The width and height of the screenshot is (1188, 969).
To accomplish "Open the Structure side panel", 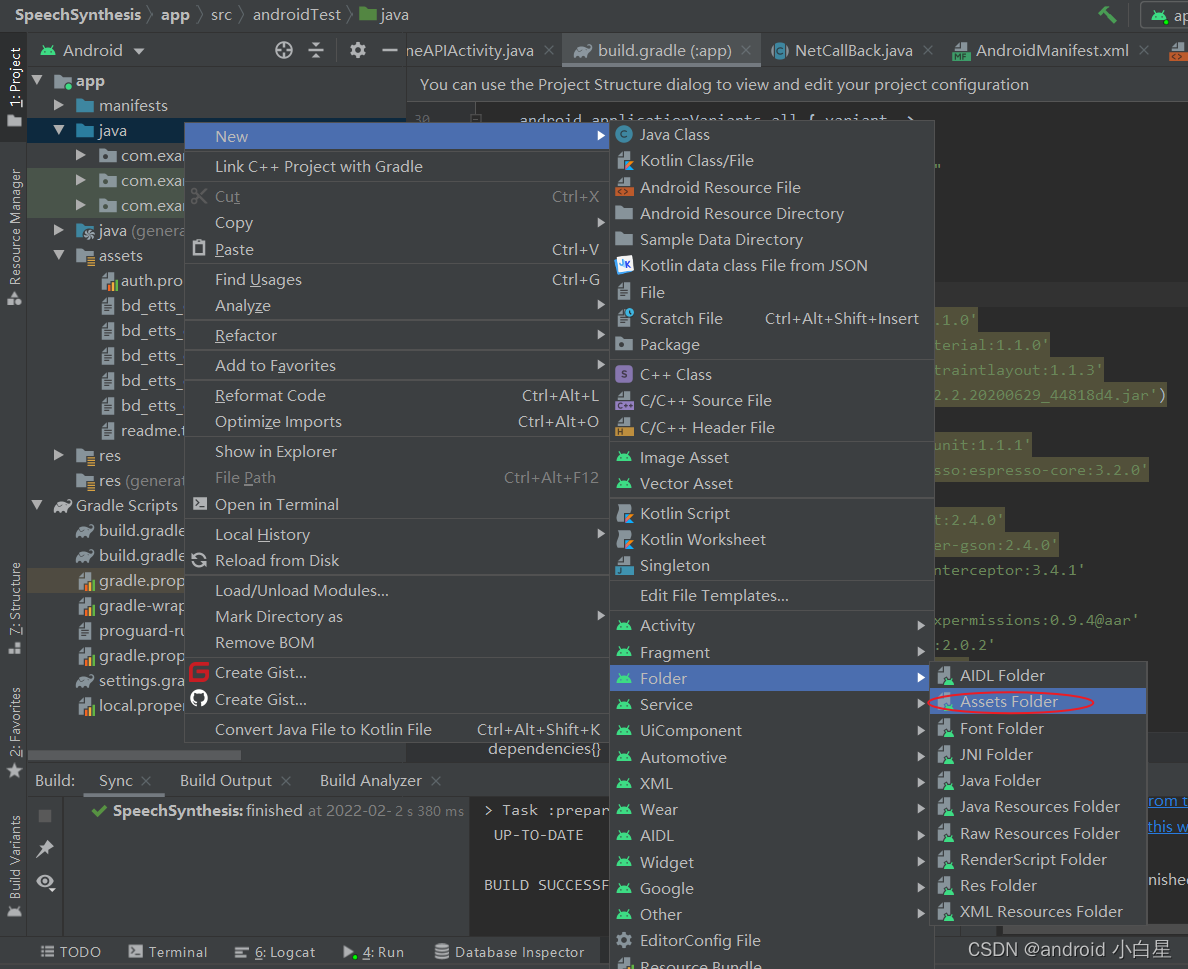I will [14, 608].
